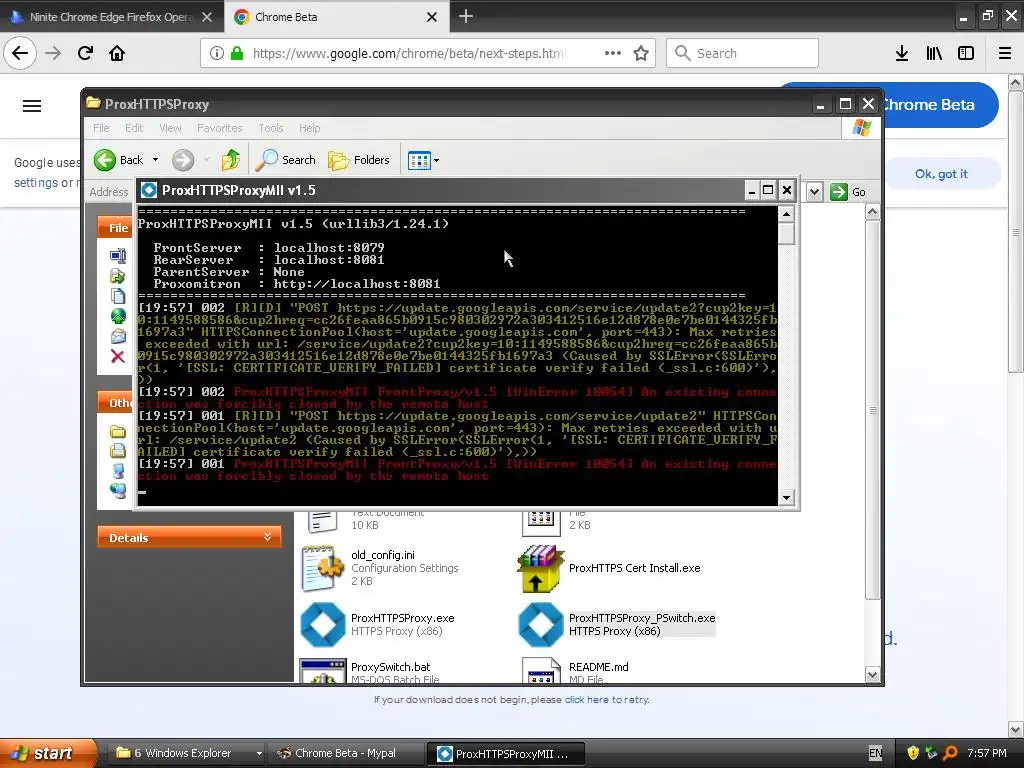Open page actions three-dot menu
Image resolution: width=1024 pixels, height=768 pixels.
[x=613, y=53]
